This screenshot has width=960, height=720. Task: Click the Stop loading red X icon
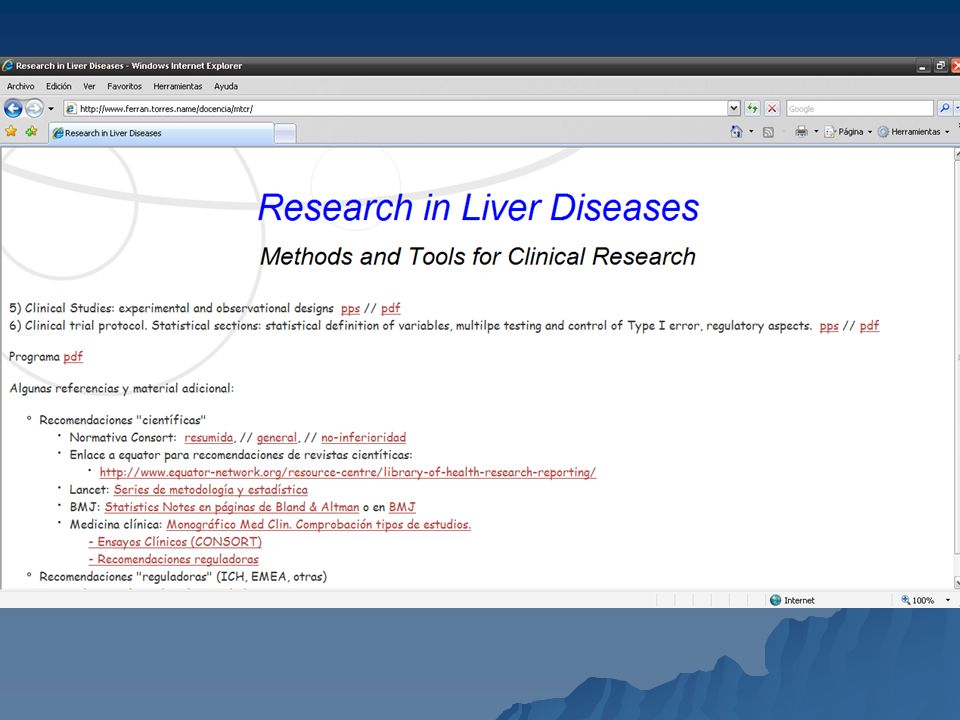tap(772, 108)
